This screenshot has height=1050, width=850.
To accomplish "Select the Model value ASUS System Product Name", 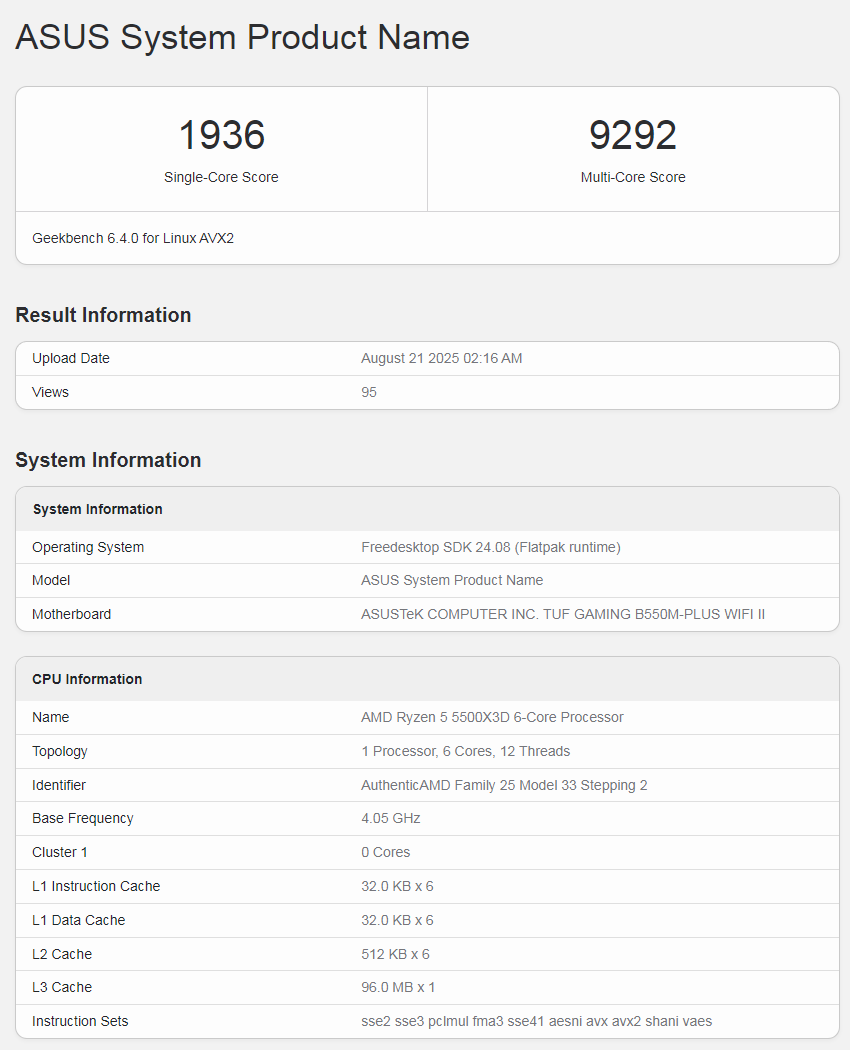I will pyautogui.click(x=452, y=581).
